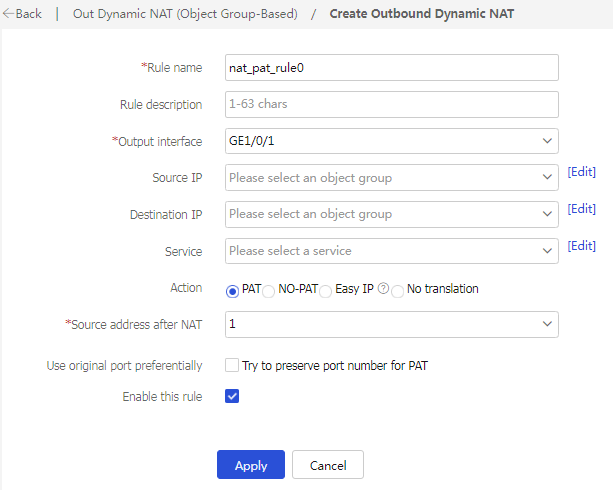613x490 pixels.
Task: Select the PAT action radio button
Action: click(x=232, y=291)
